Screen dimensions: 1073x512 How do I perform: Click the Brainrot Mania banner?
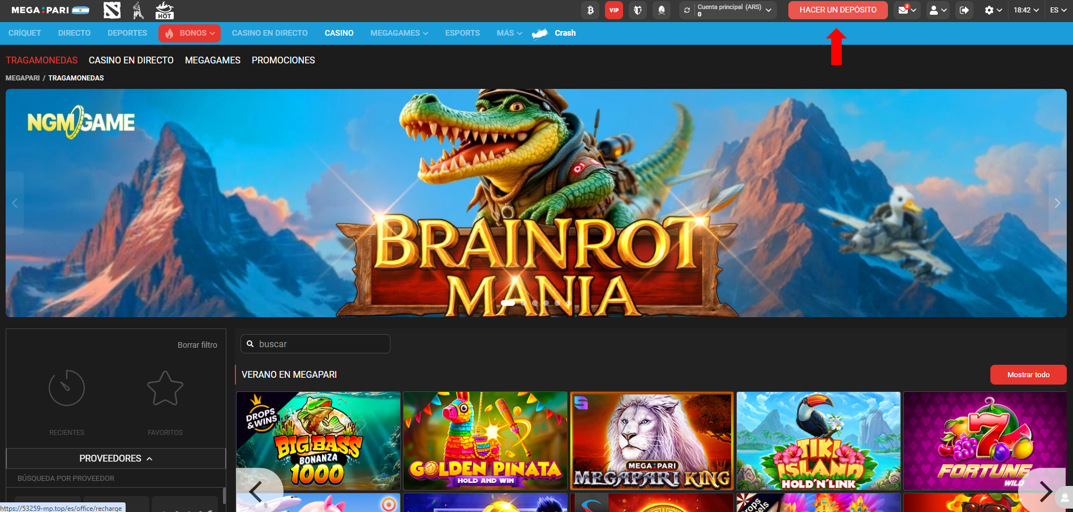pos(536,203)
